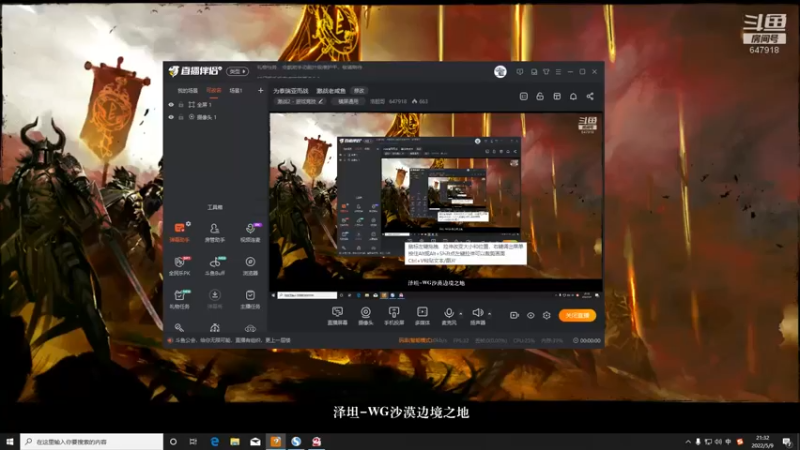Screen dimensions: 800x450
Task: Open the hamburger menu in the title bar
Action: point(558,72)
